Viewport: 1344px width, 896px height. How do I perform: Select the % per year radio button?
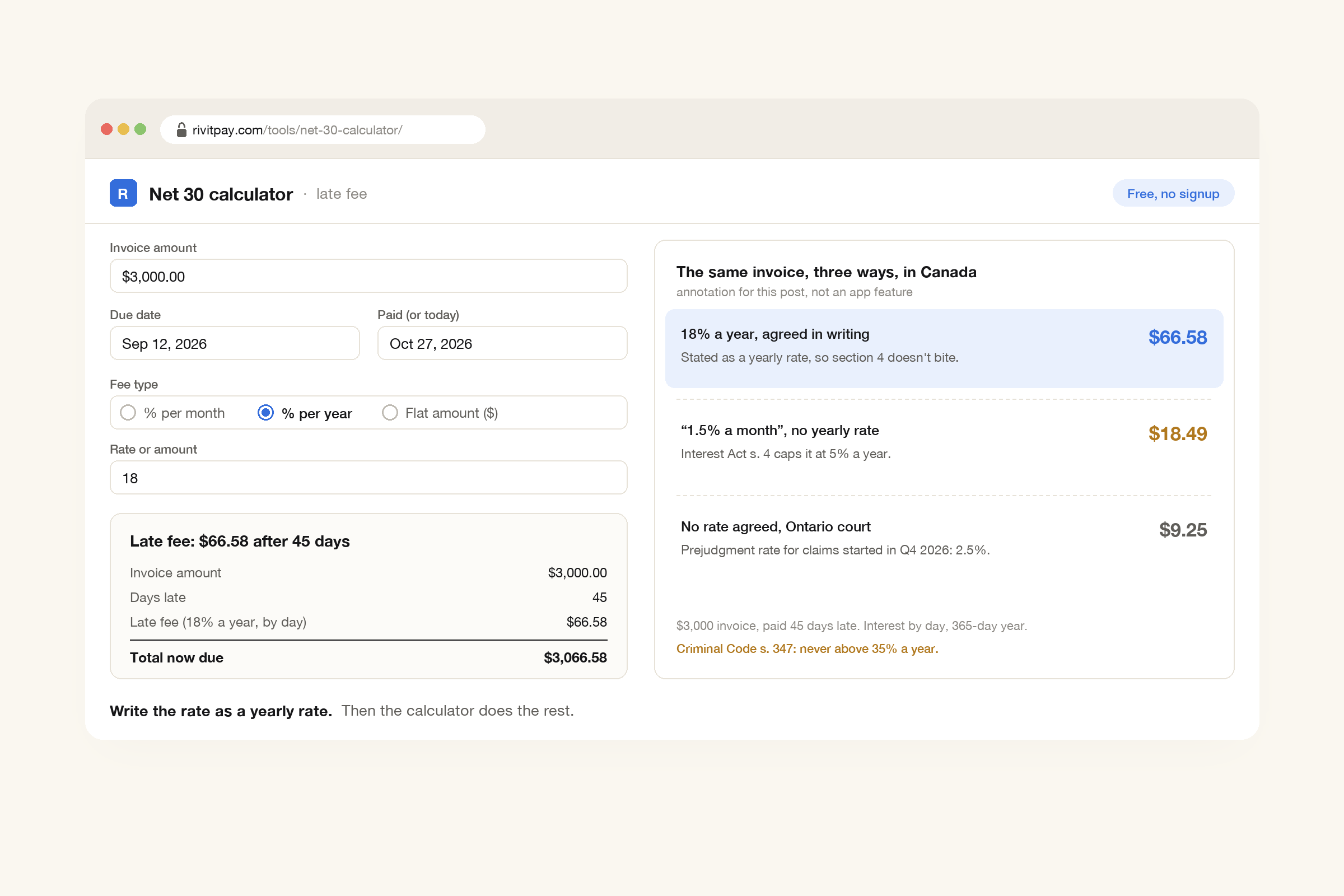[x=265, y=413]
